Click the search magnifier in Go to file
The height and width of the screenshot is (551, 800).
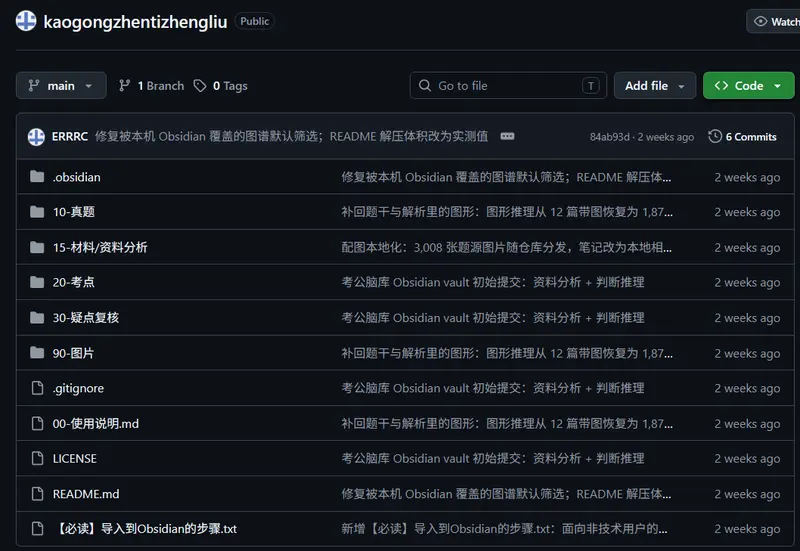(x=424, y=85)
